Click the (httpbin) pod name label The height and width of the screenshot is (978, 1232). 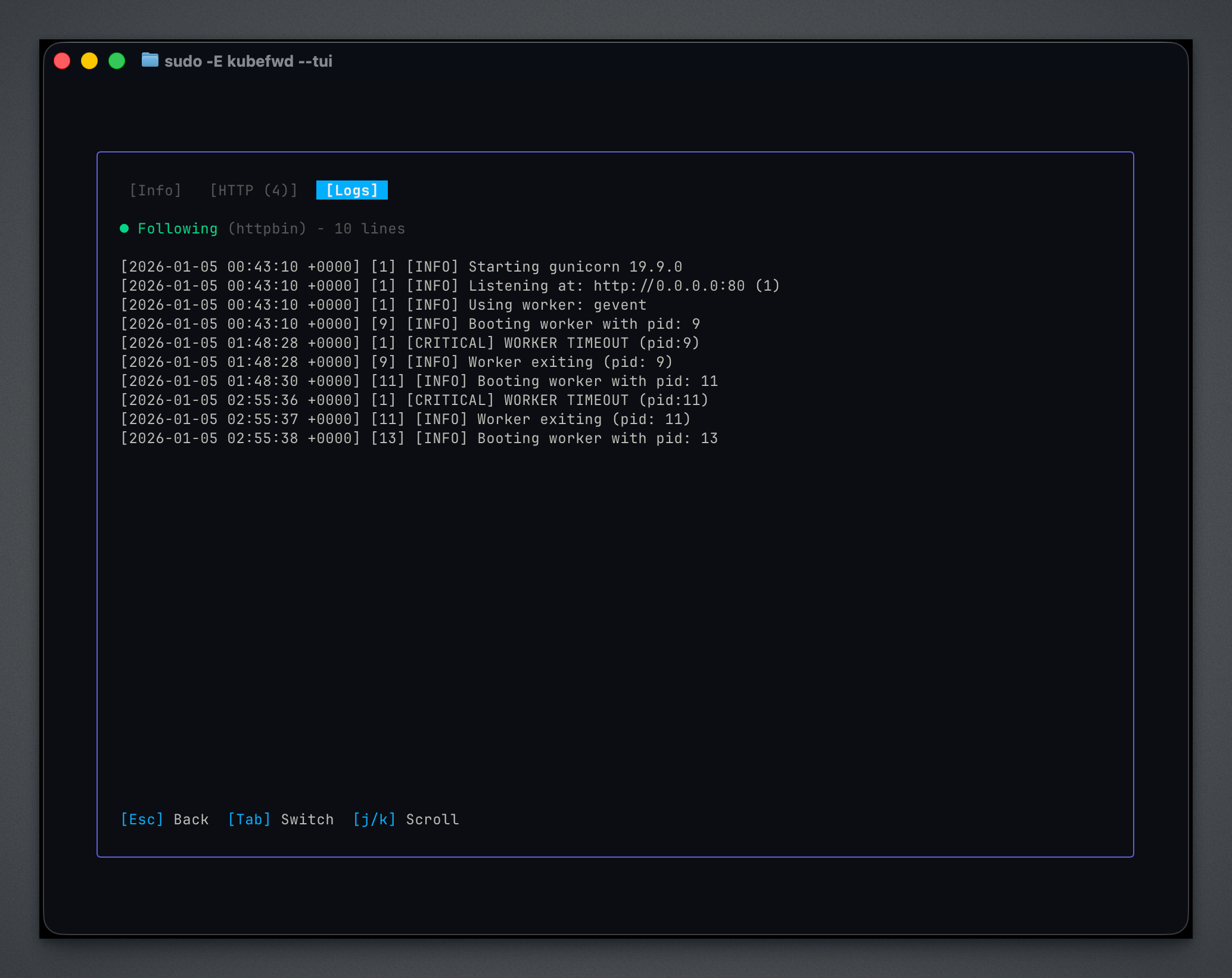coord(266,228)
